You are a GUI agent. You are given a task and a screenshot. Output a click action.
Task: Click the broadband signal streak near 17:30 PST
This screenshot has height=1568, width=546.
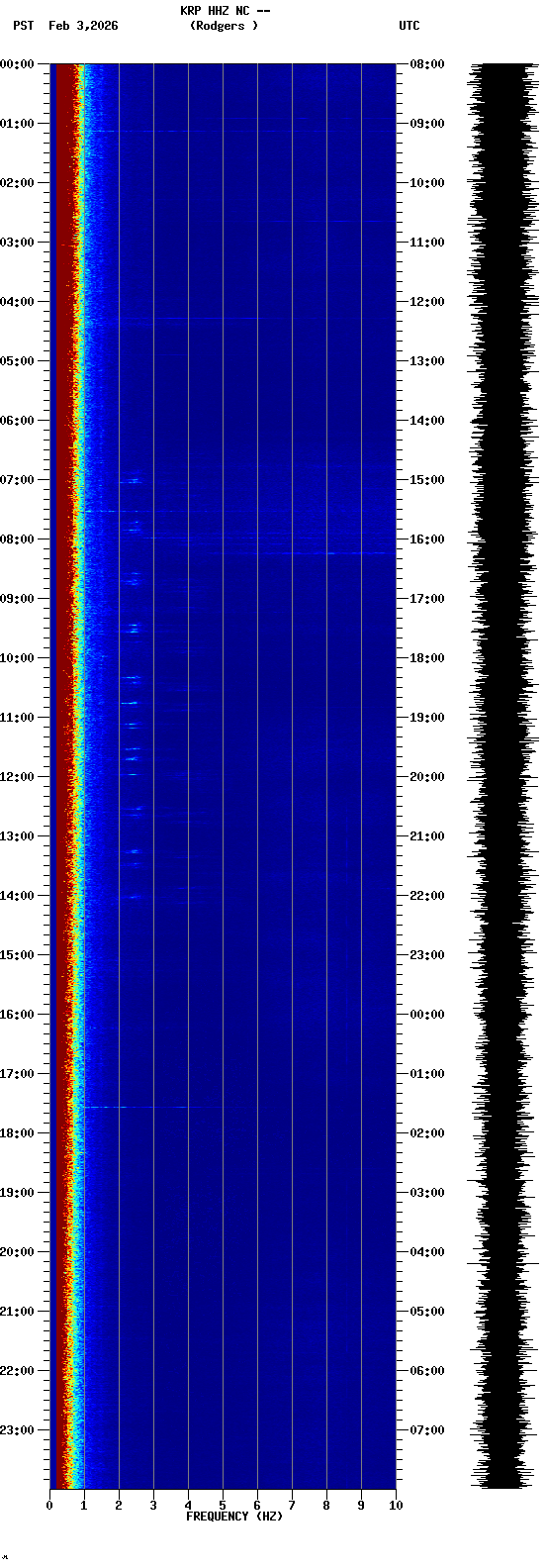[x=163, y=1107]
